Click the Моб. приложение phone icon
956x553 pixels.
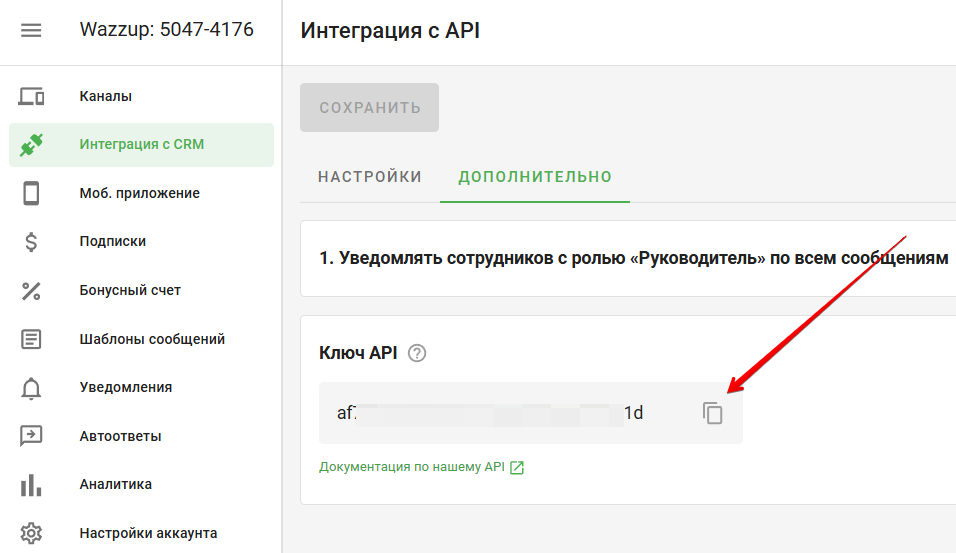pos(31,193)
